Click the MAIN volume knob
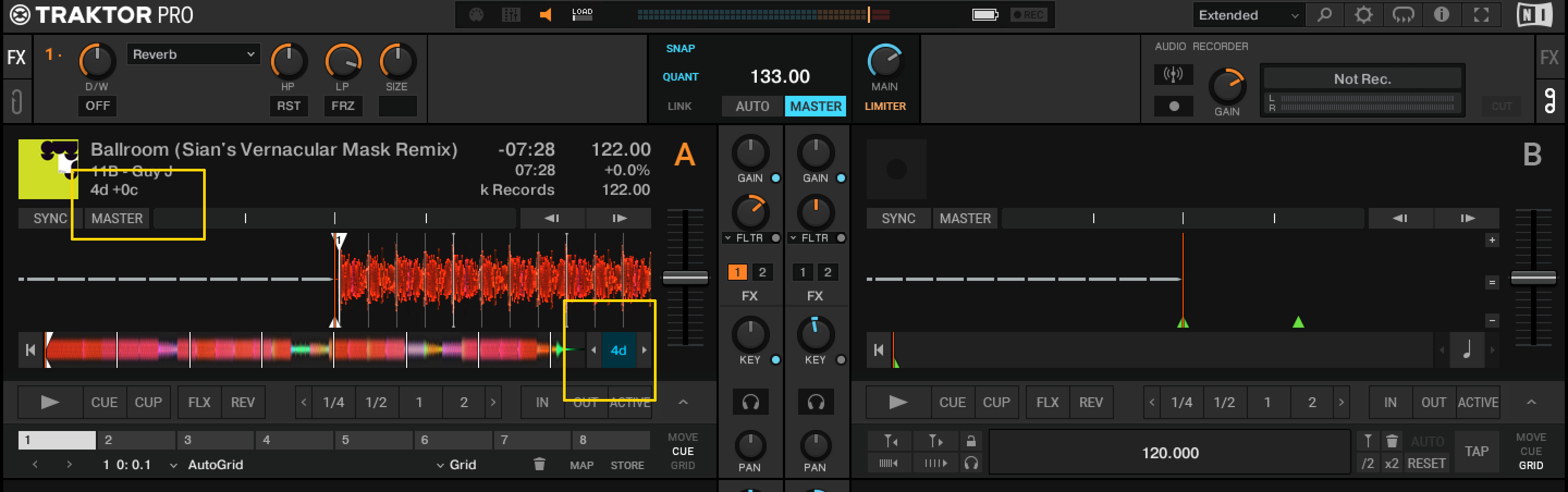This screenshot has width=1568, height=492. 884,61
